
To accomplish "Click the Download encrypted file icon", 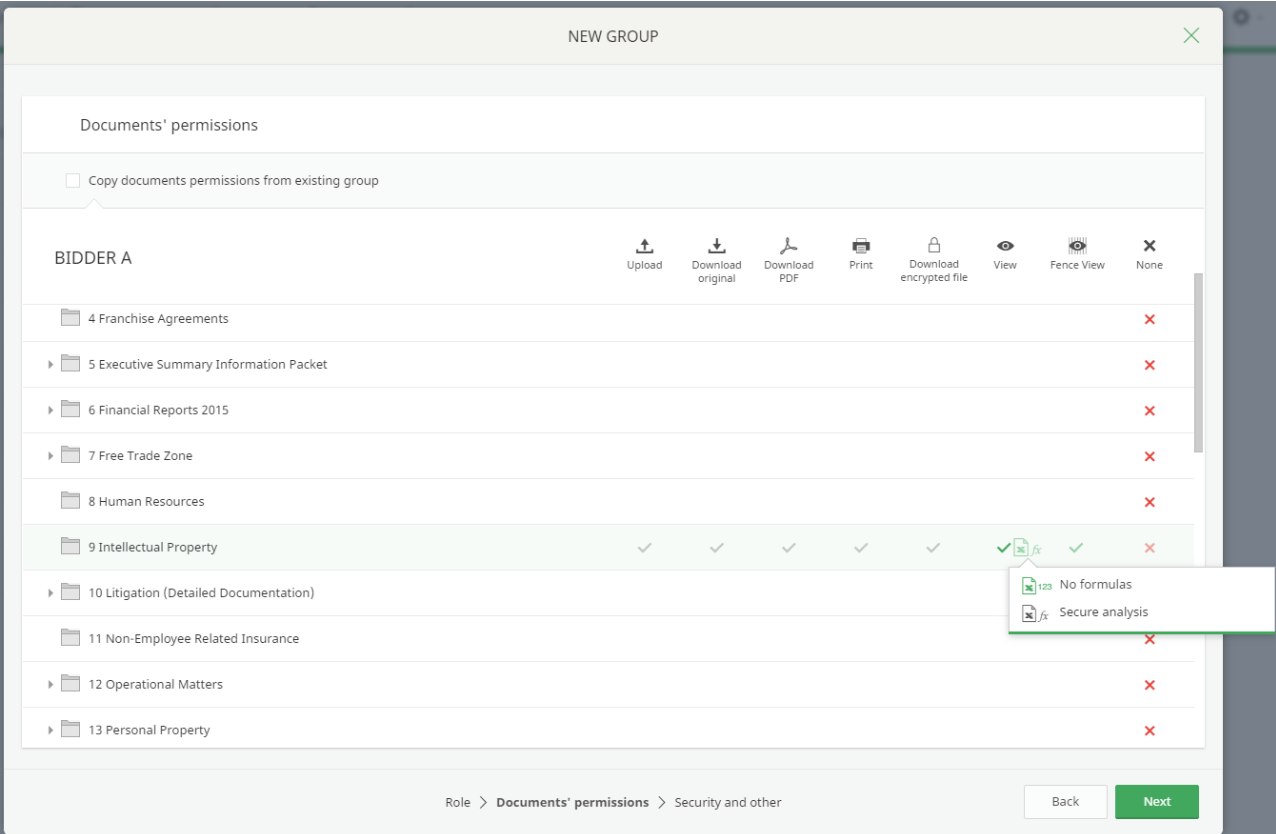I will point(934,246).
